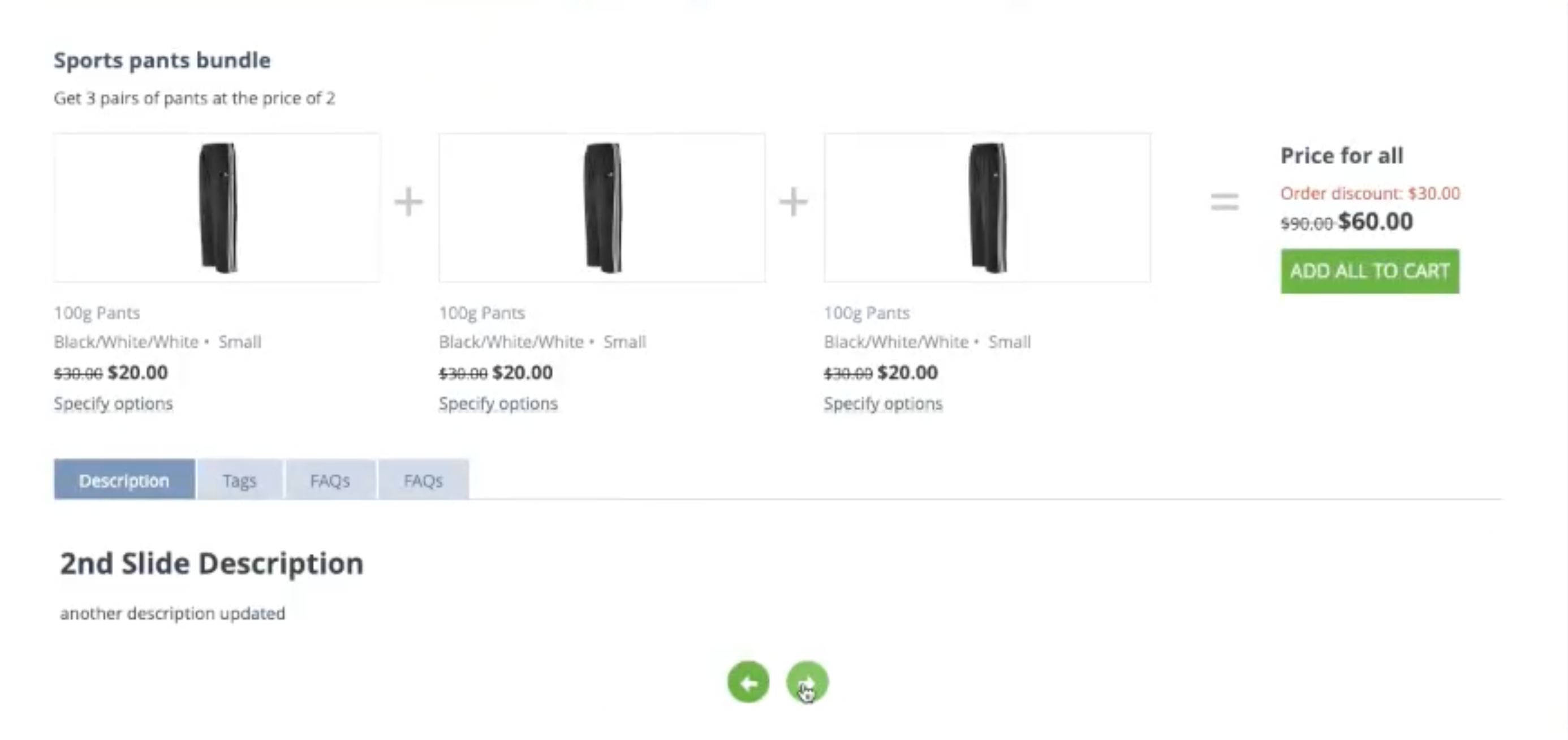
Task: Open the first 100g Pants title link
Action: click(x=97, y=313)
